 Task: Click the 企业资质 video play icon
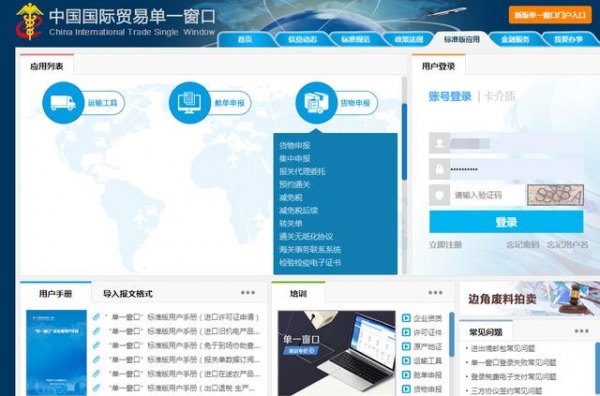(406, 318)
